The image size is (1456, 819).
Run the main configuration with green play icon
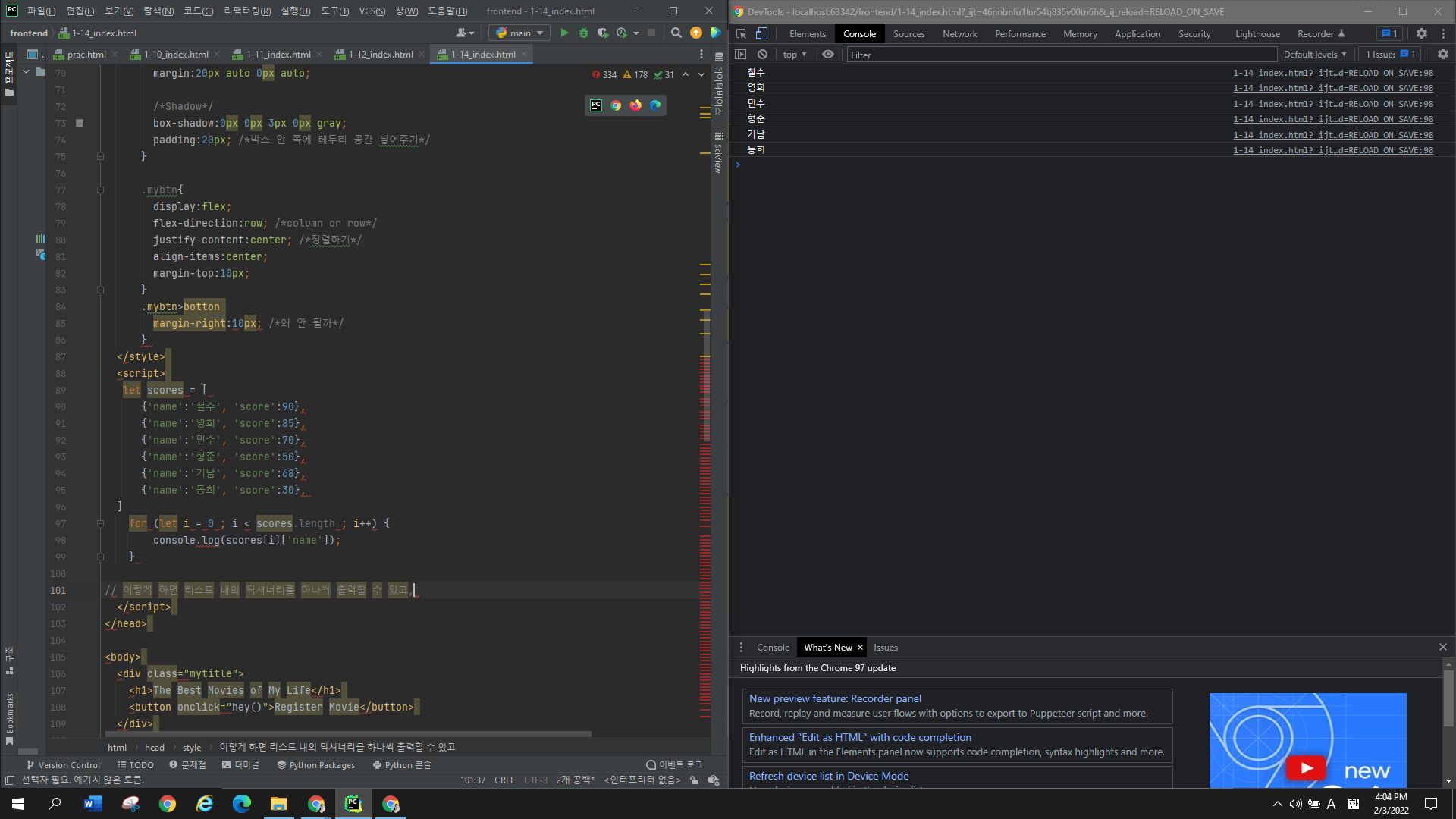[564, 33]
